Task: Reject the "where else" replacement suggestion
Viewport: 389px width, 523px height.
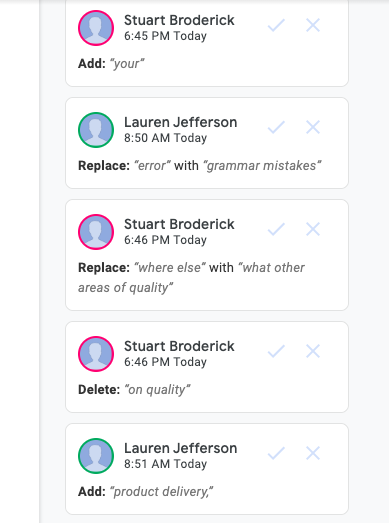Action: 313,229
